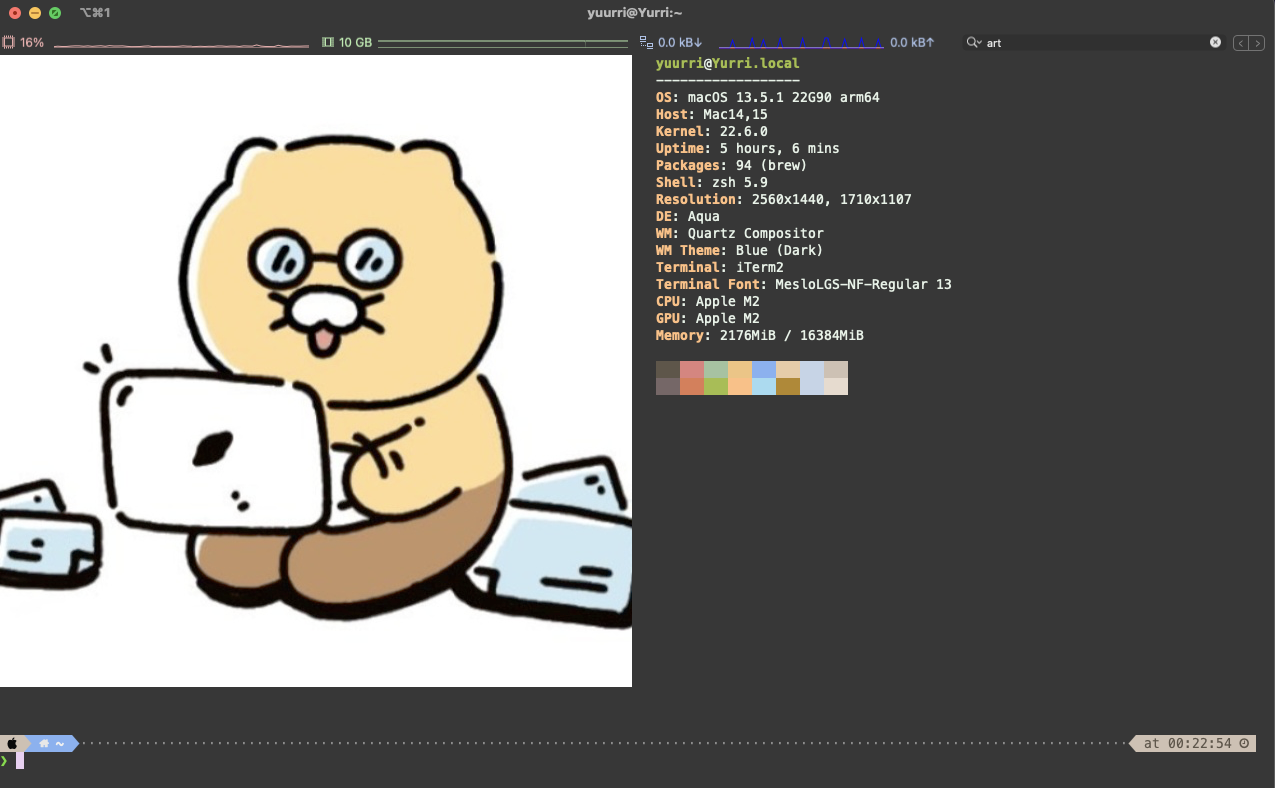Pick the lime green color block

pos(716,386)
